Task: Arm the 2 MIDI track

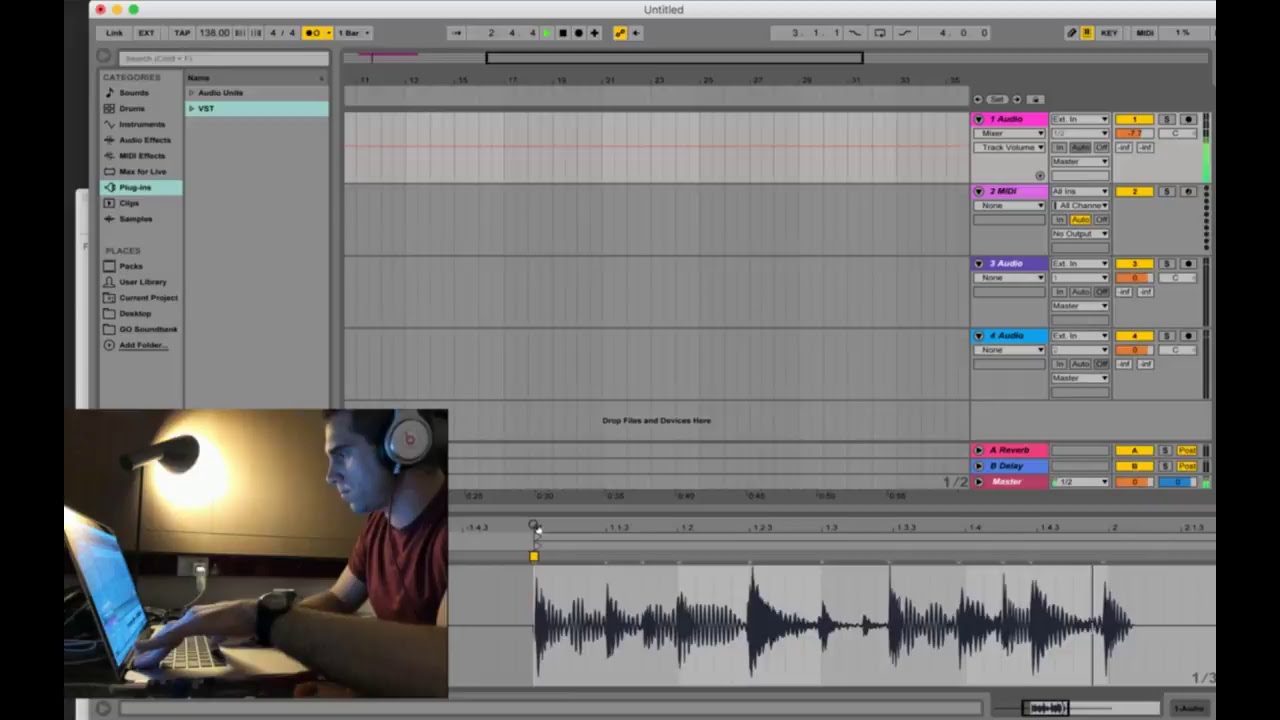Action: coord(1188,191)
